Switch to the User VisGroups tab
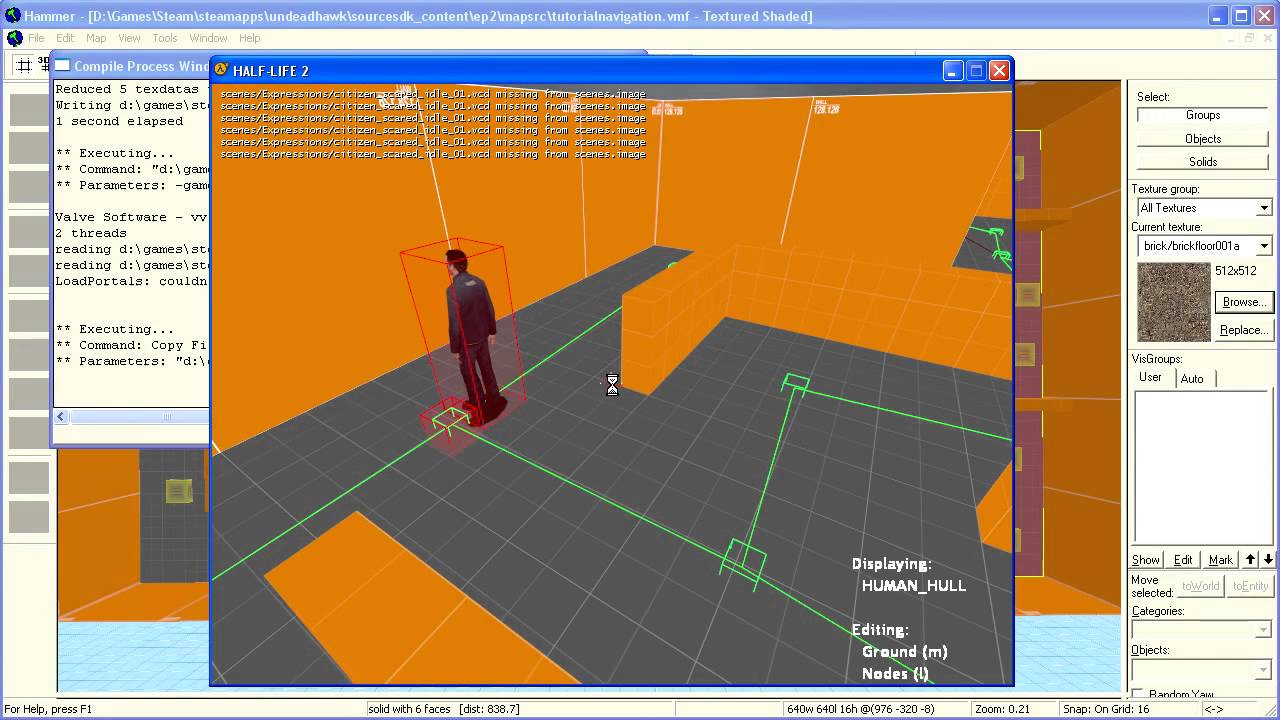The image size is (1280, 720). tap(1151, 377)
